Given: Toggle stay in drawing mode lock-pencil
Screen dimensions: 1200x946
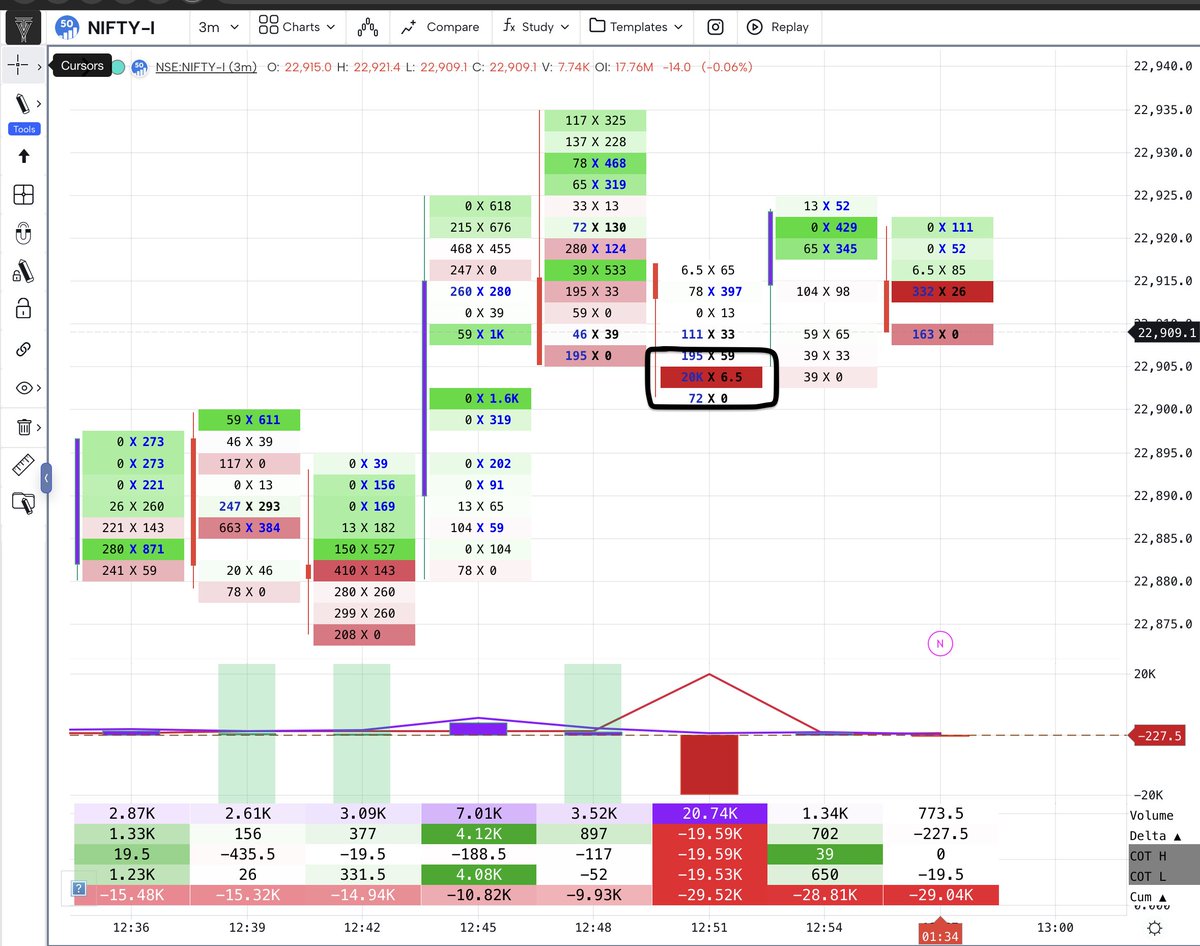Looking at the screenshot, I should tap(24, 272).
